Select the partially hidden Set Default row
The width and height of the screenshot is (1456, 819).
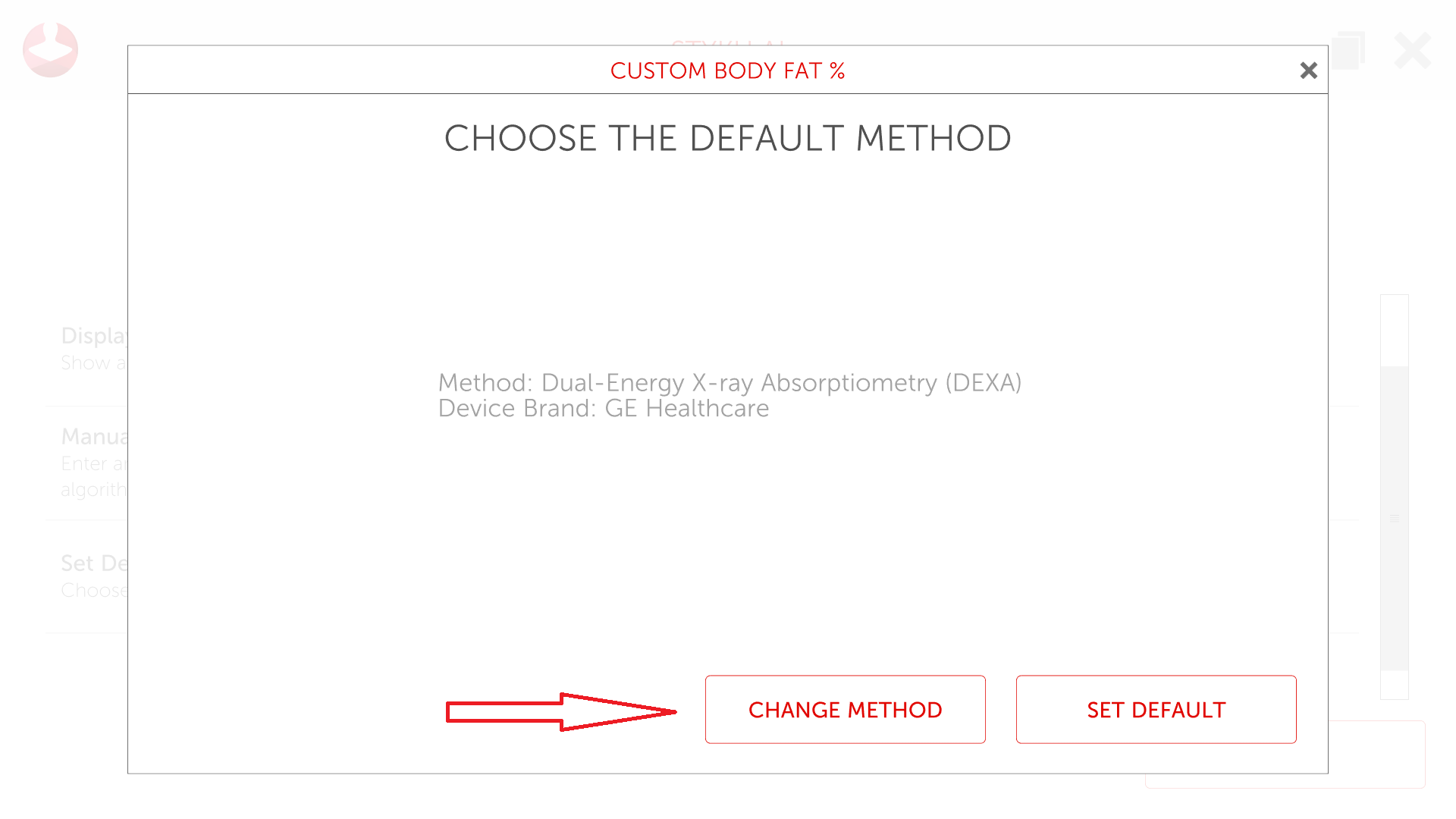(x=93, y=576)
